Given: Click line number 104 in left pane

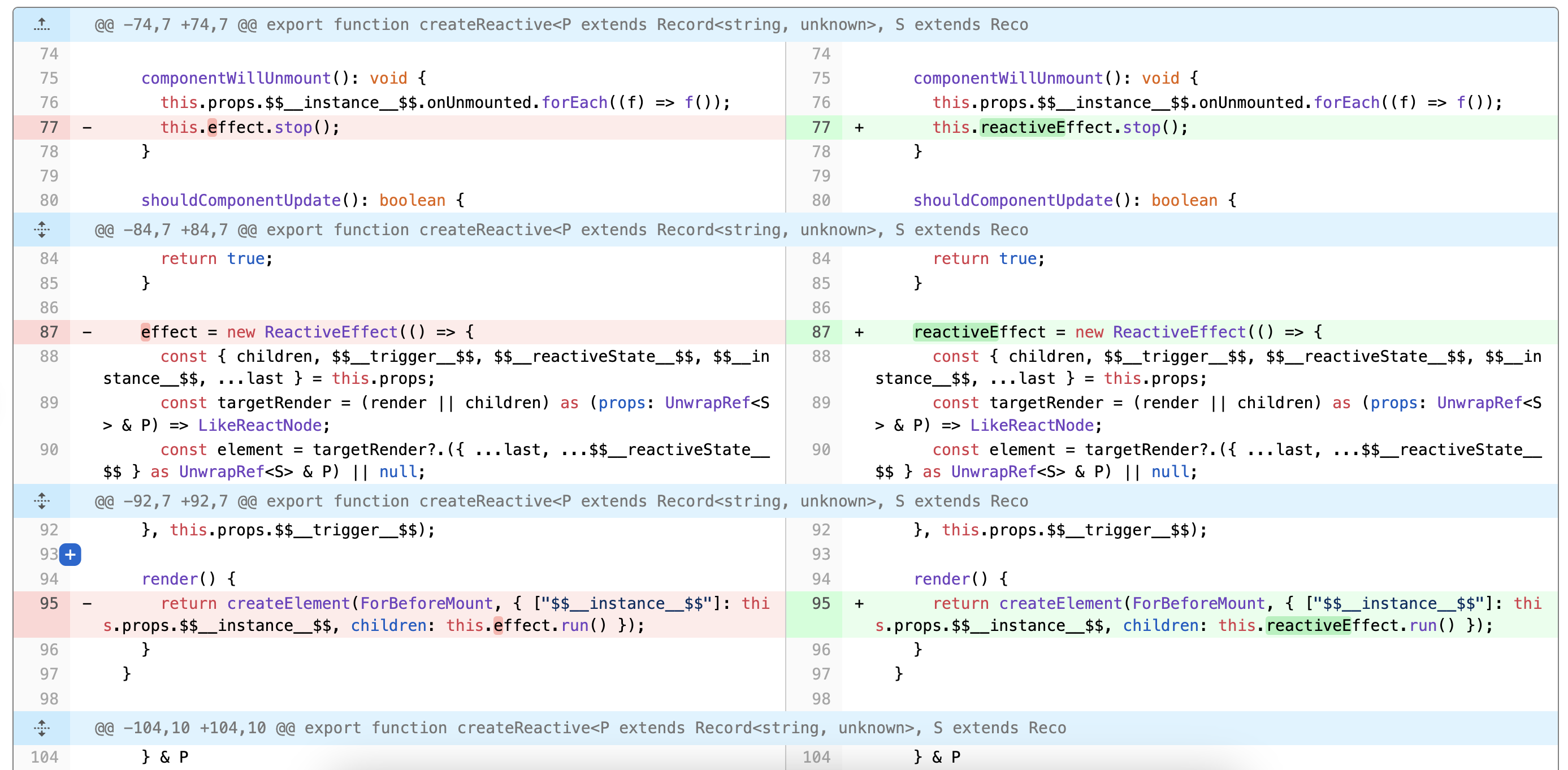Looking at the screenshot, I should click(45, 756).
